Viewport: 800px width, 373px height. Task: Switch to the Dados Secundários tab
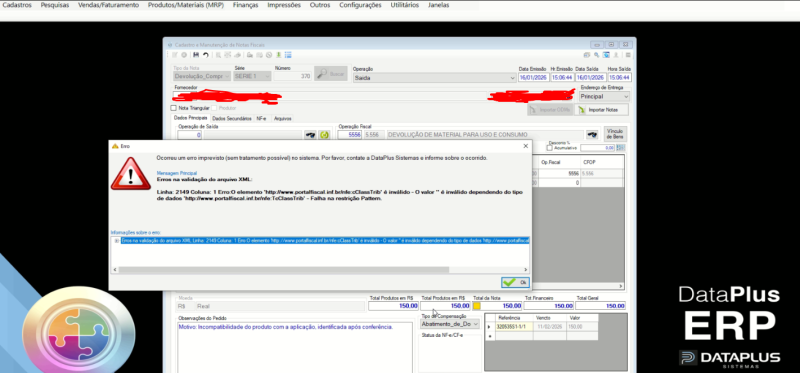pyautogui.click(x=232, y=118)
